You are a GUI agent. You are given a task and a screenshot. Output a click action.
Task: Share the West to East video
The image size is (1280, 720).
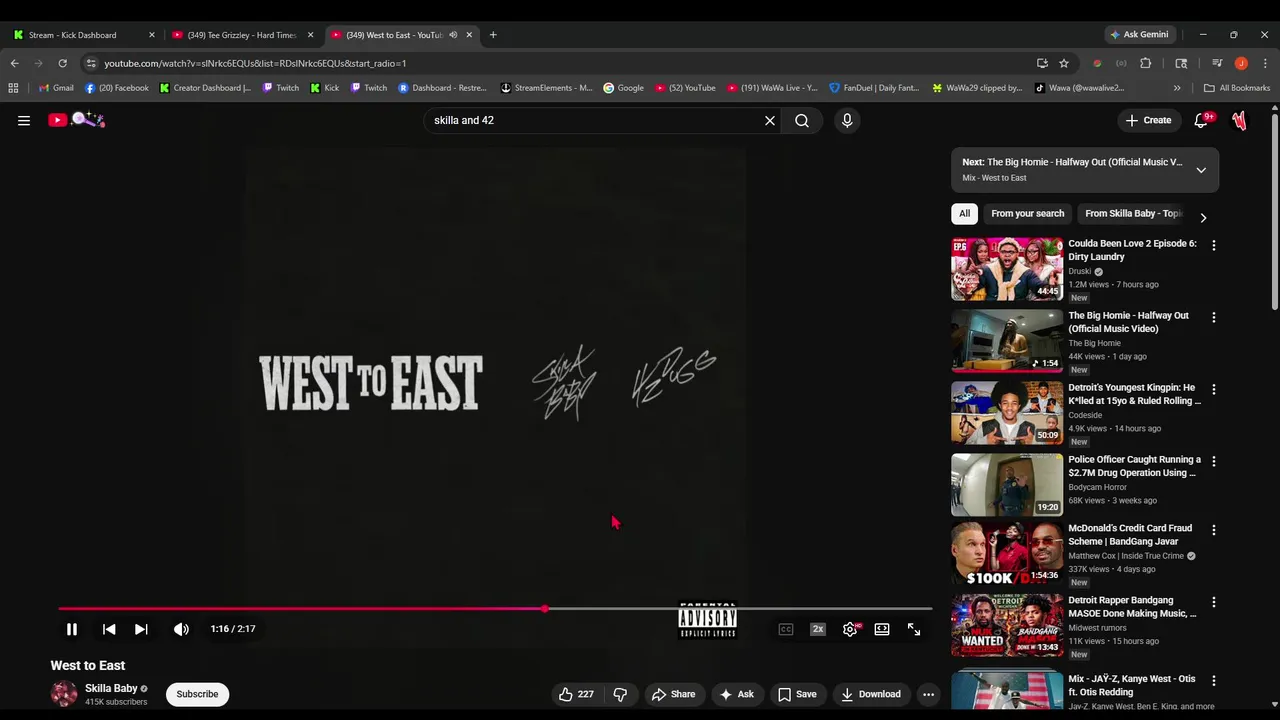[x=673, y=694]
